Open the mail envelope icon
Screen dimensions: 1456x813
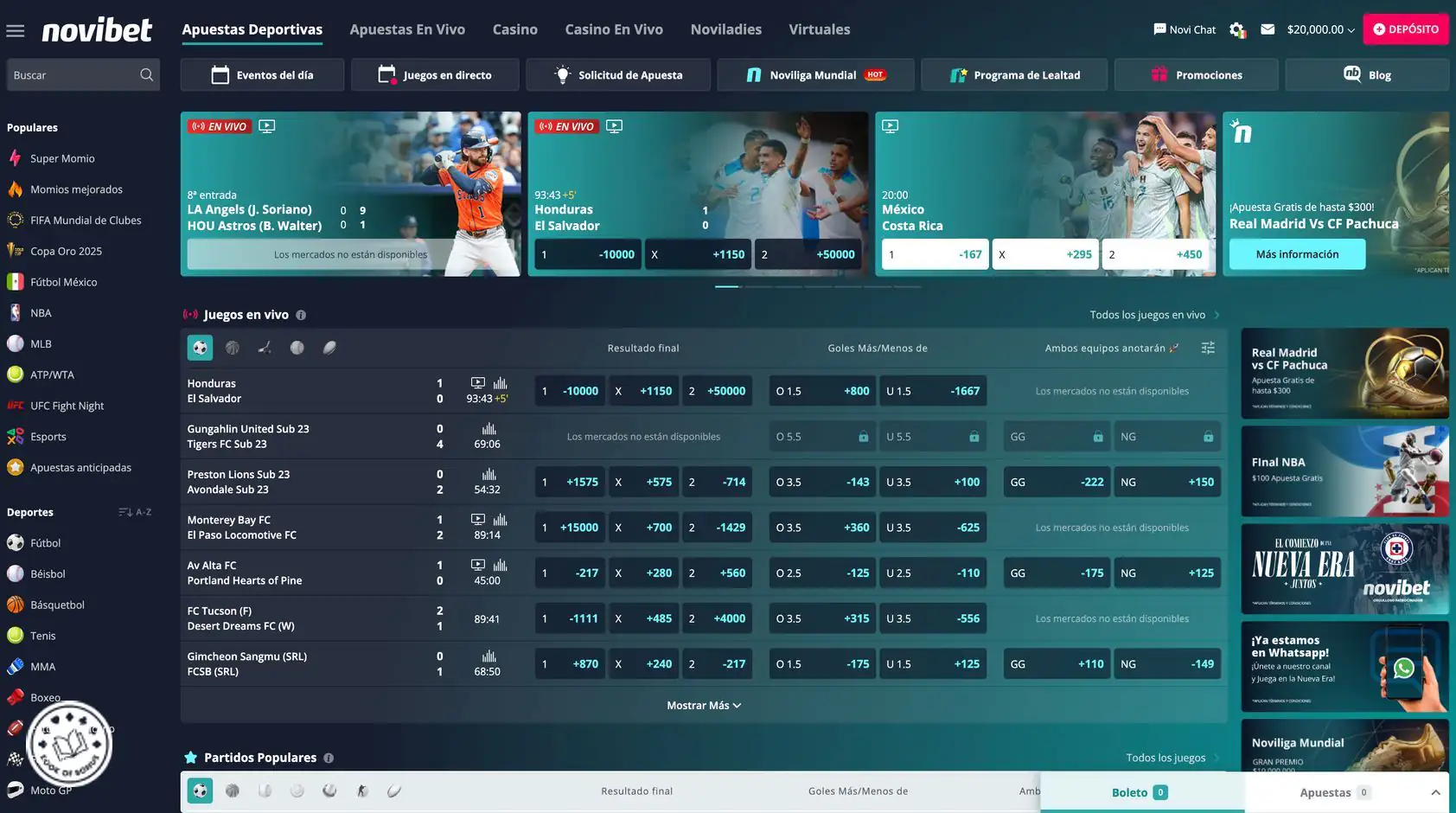click(1268, 29)
